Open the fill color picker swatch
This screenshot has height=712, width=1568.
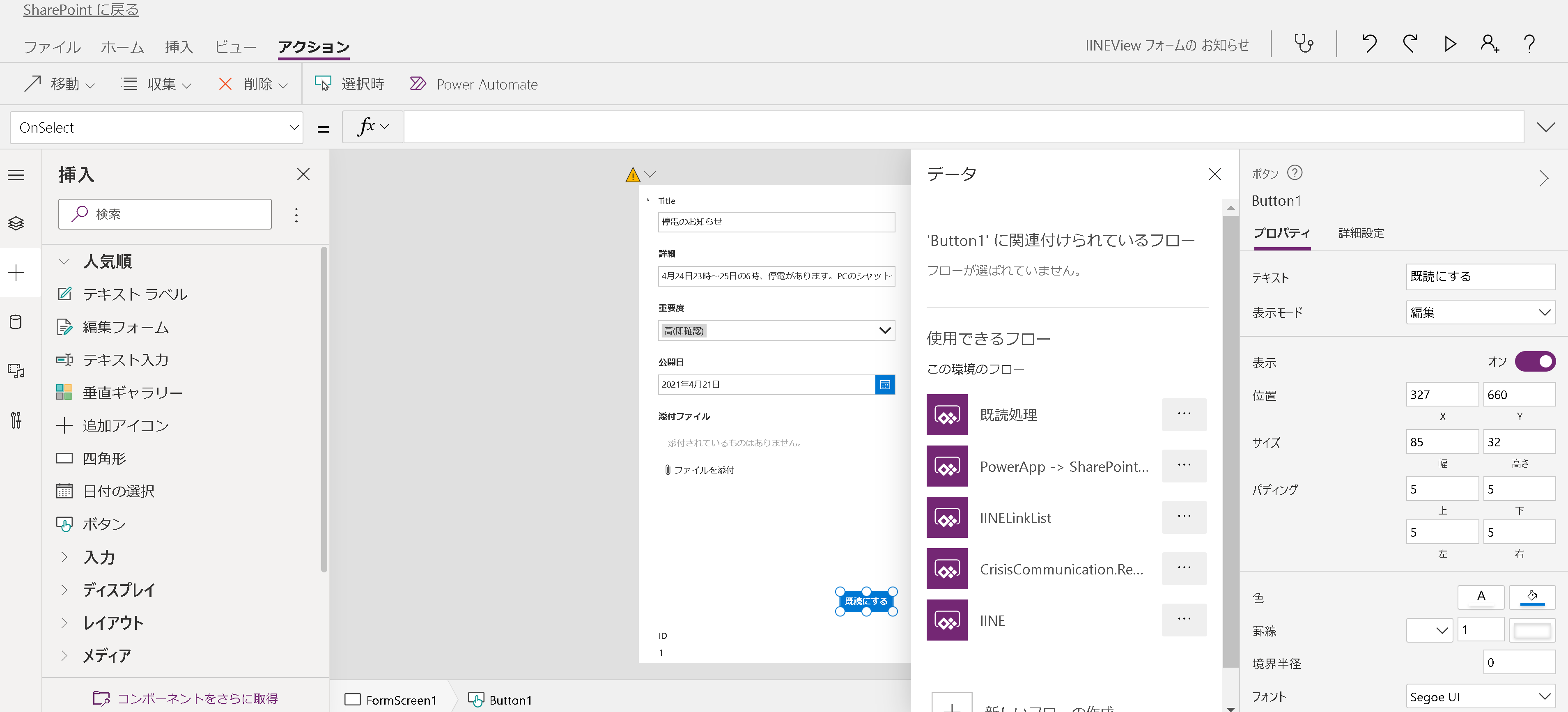(x=1531, y=597)
